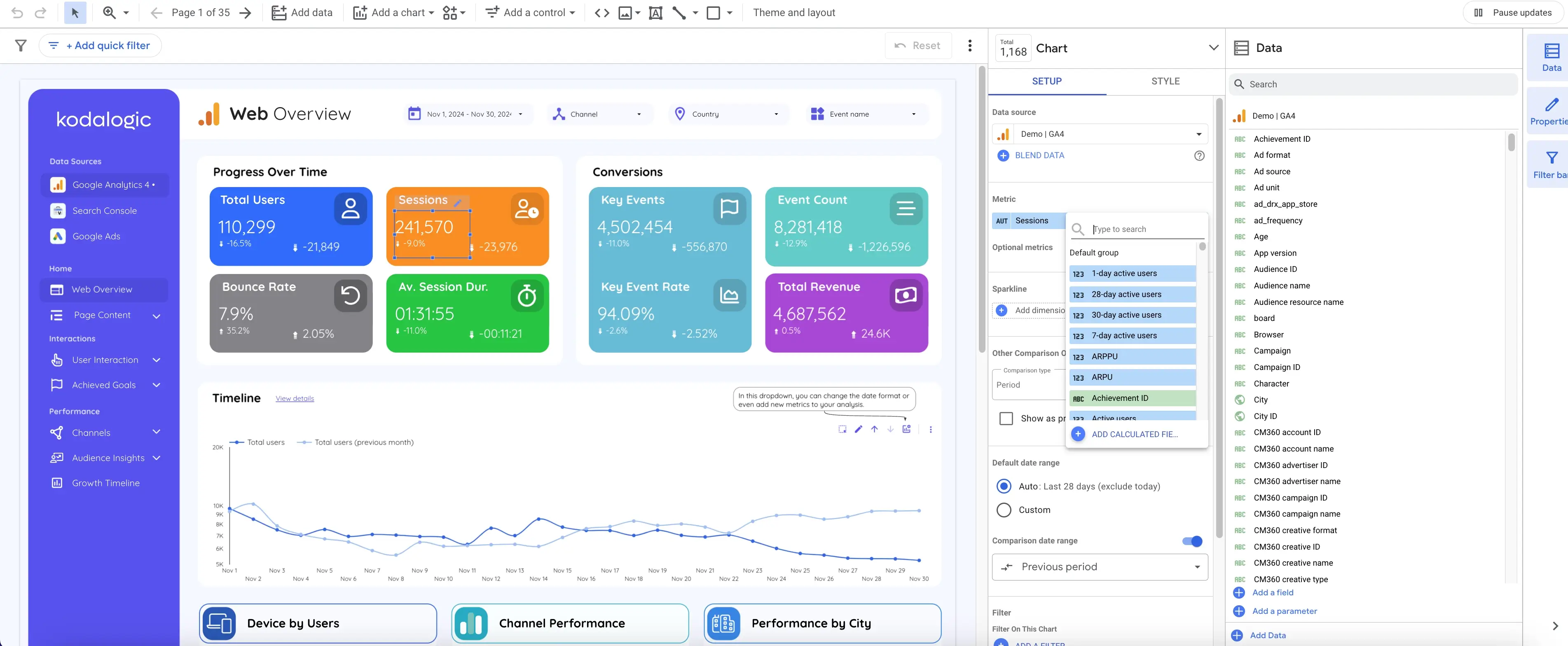The height and width of the screenshot is (646, 1568).
Task: Switch to the STYLE tab
Action: pos(1165,82)
